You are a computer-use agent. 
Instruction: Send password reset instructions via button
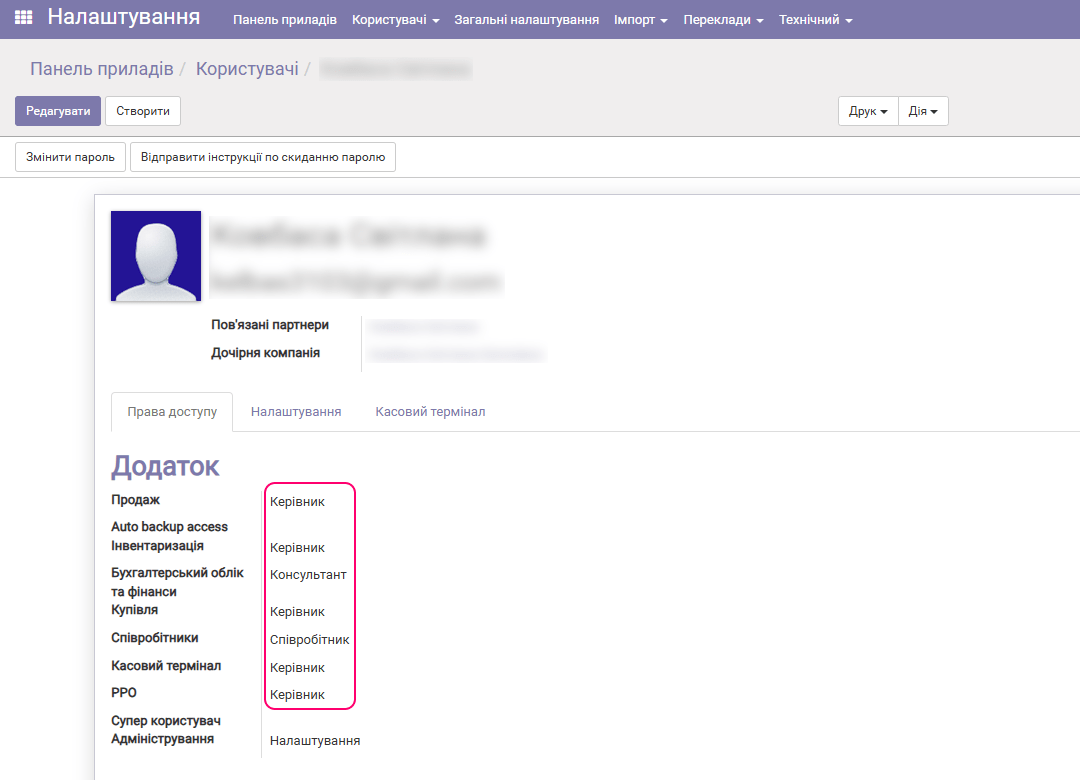262,156
